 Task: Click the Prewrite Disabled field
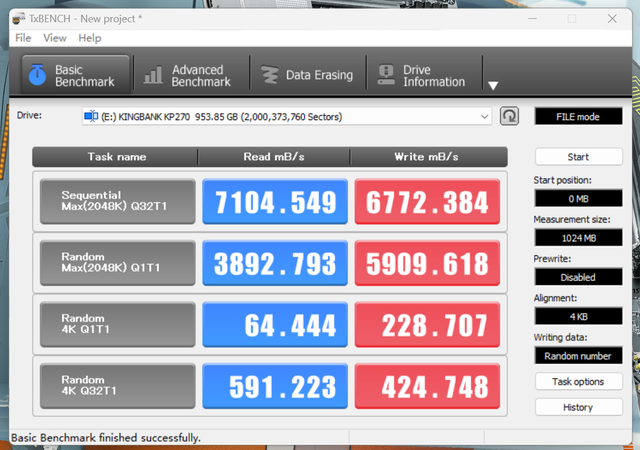click(578, 277)
